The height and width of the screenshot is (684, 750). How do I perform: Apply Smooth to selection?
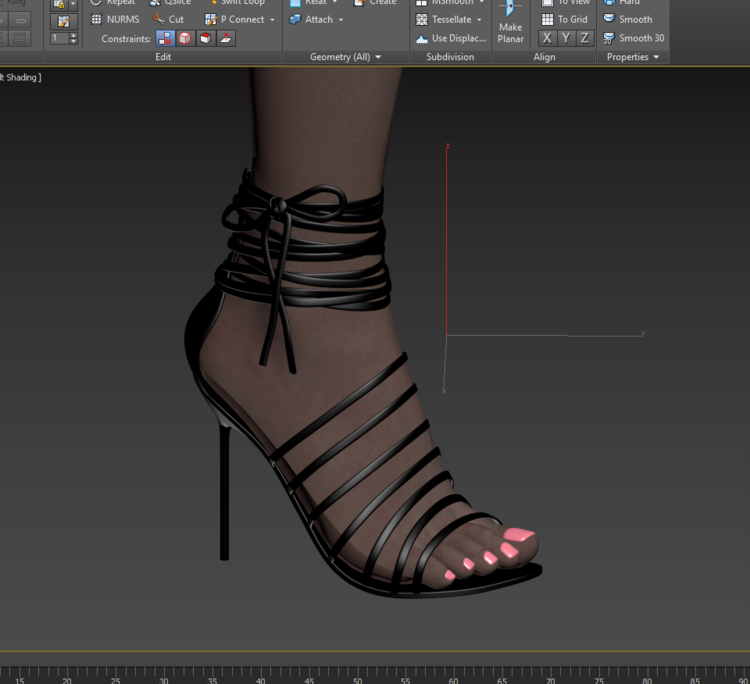click(x=628, y=19)
